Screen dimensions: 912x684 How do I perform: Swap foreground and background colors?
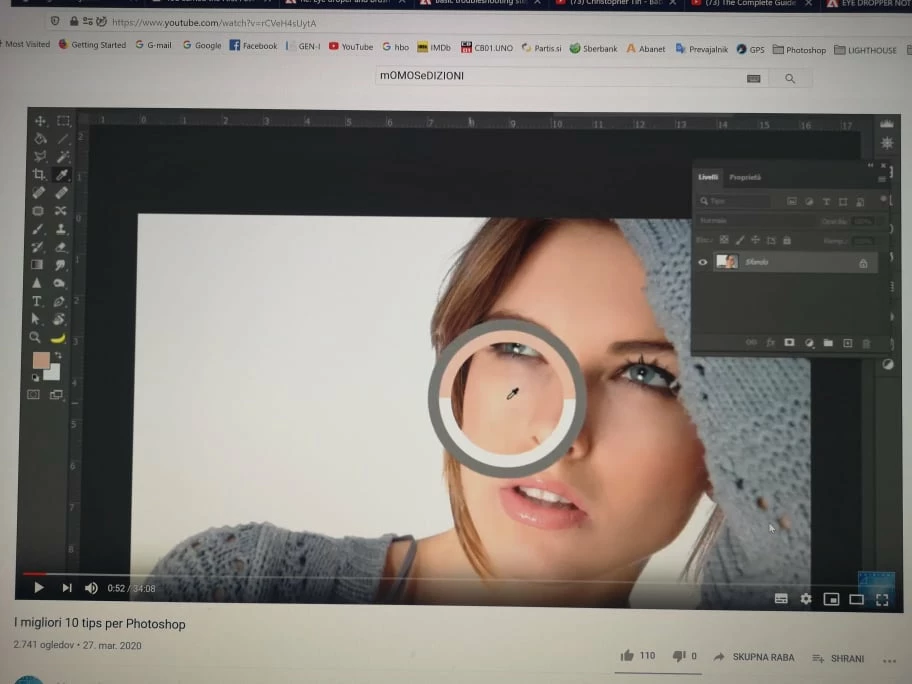click(58, 355)
